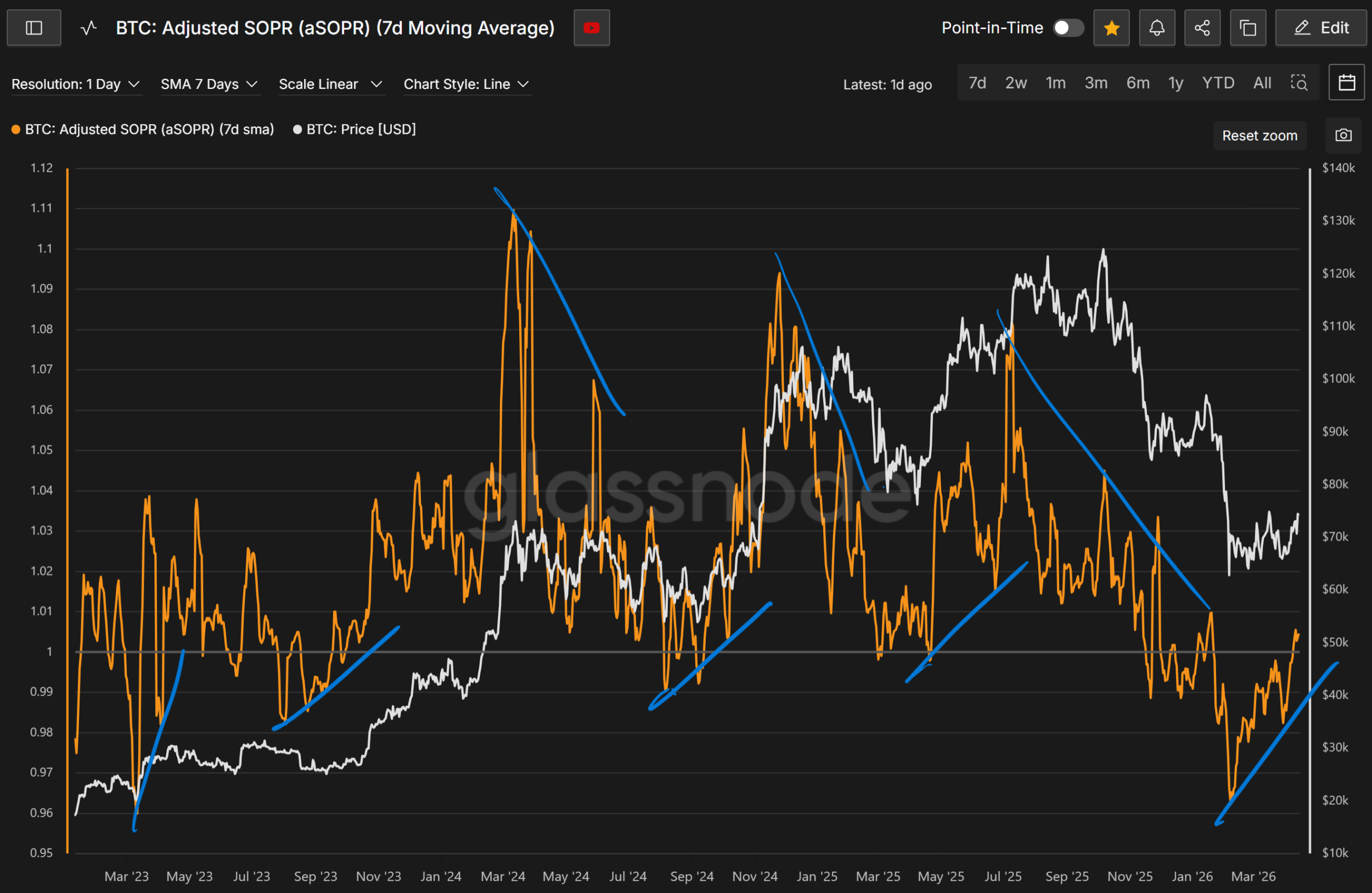Open the alert bell icon
Screen dimensions: 1372x893
point(1157,27)
